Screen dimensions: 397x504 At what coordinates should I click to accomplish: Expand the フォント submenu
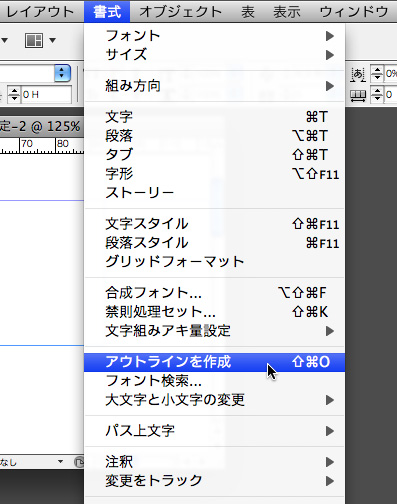214,36
